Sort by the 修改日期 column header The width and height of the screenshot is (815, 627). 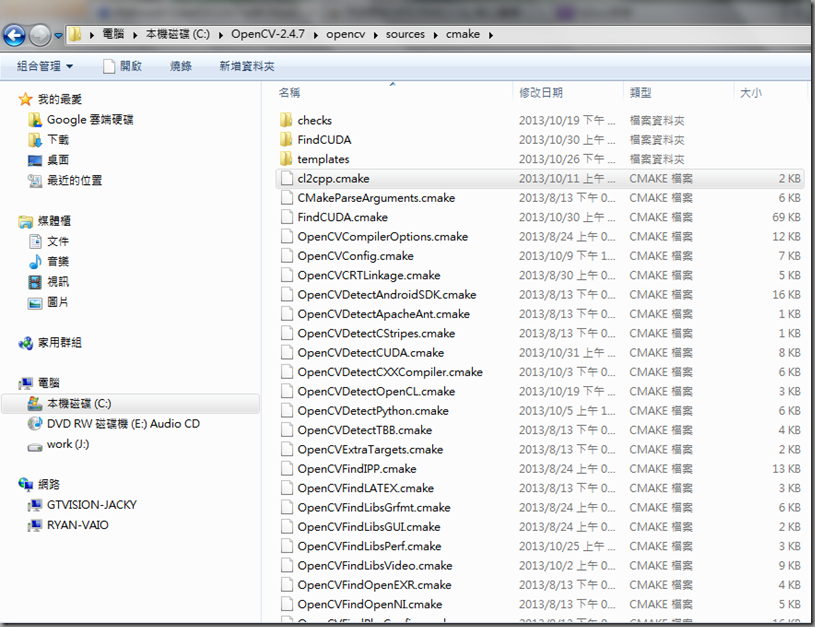541,93
